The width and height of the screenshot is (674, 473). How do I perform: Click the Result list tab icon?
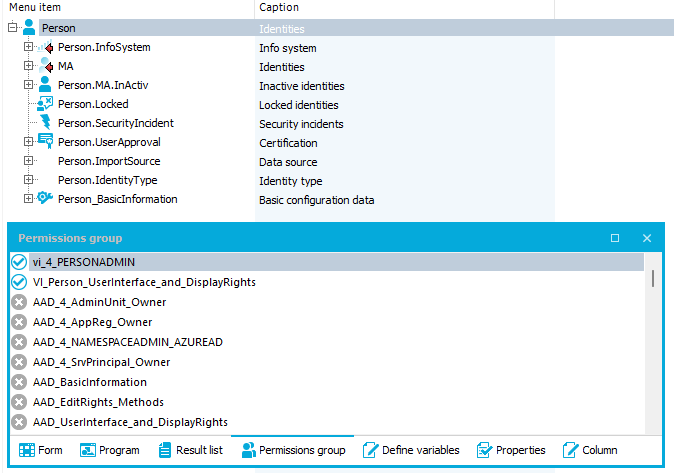point(165,450)
